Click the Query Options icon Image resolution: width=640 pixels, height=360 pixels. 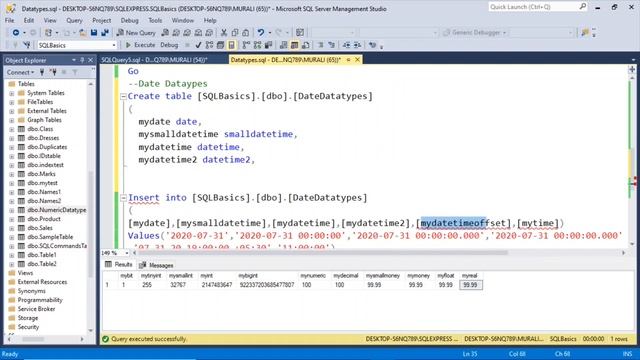(220, 45)
